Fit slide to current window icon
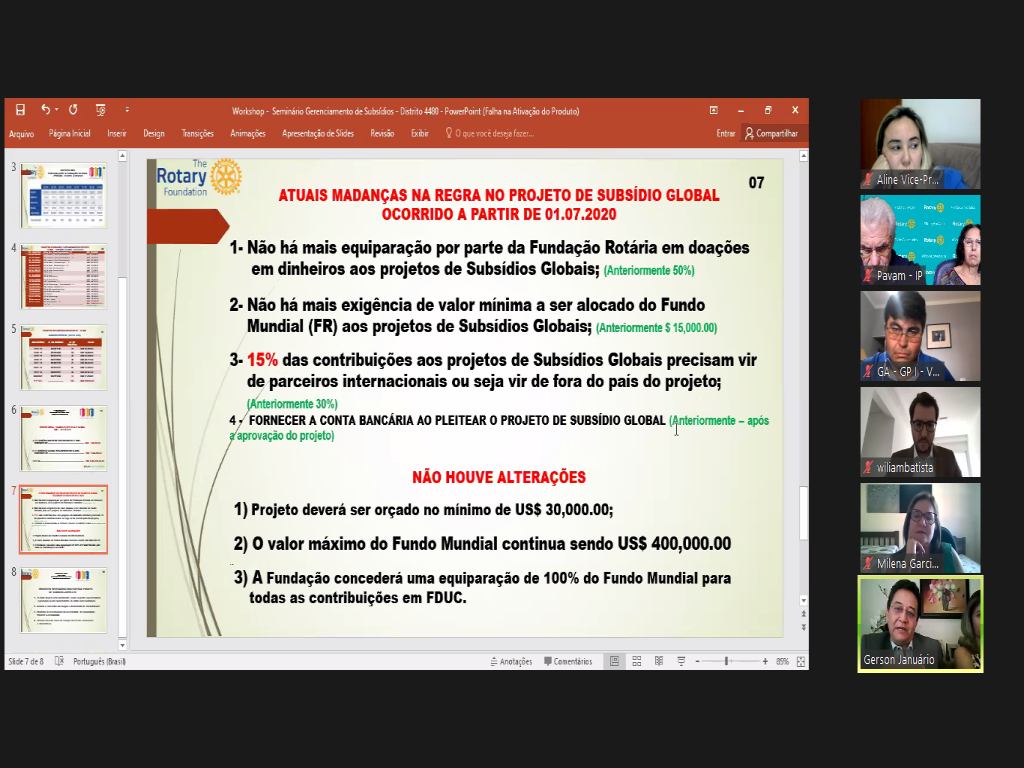The height and width of the screenshot is (768, 1024). (x=799, y=661)
